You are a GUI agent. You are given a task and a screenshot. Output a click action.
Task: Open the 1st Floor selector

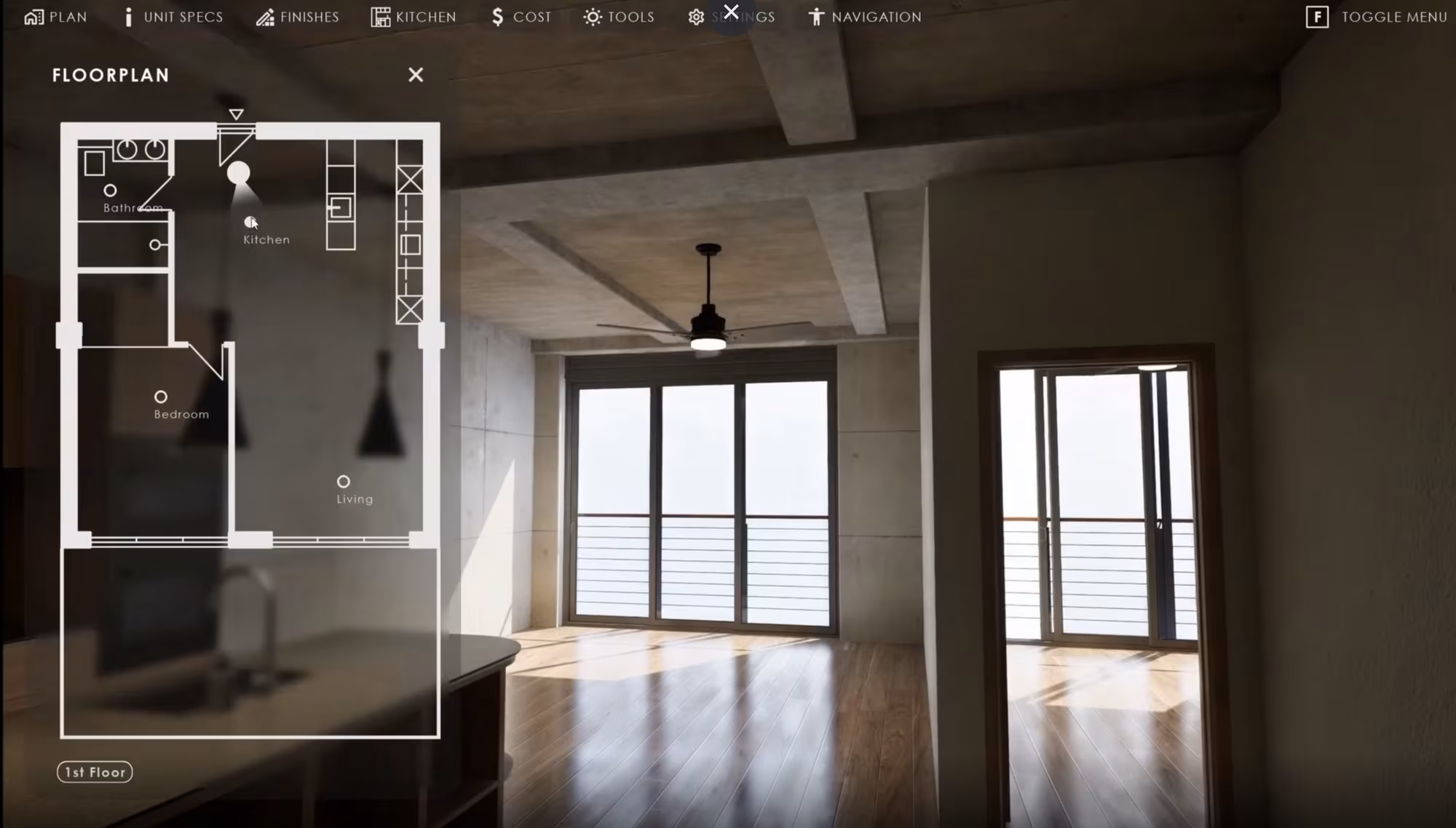[95, 772]
